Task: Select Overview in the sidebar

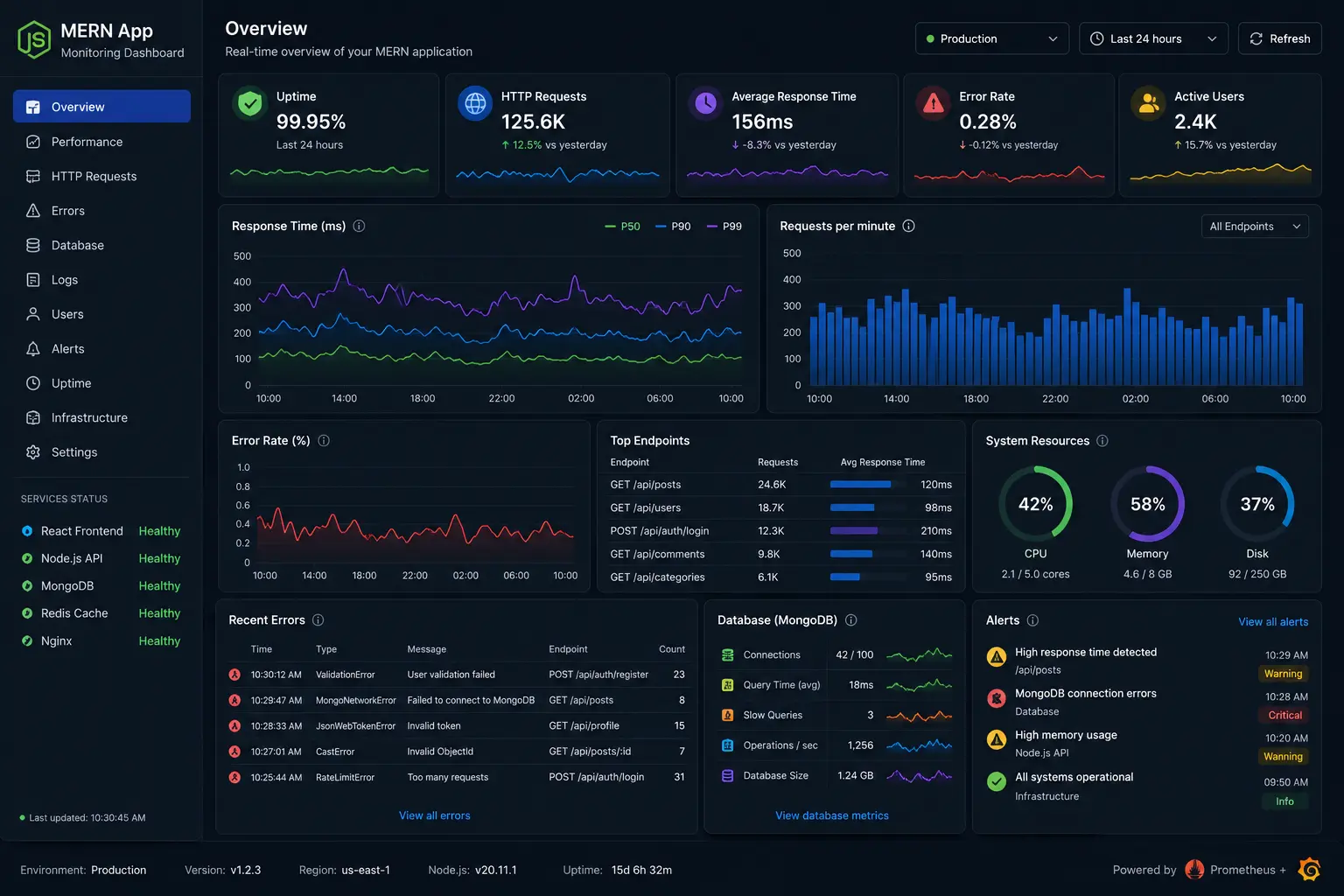Action: (101, 107)
